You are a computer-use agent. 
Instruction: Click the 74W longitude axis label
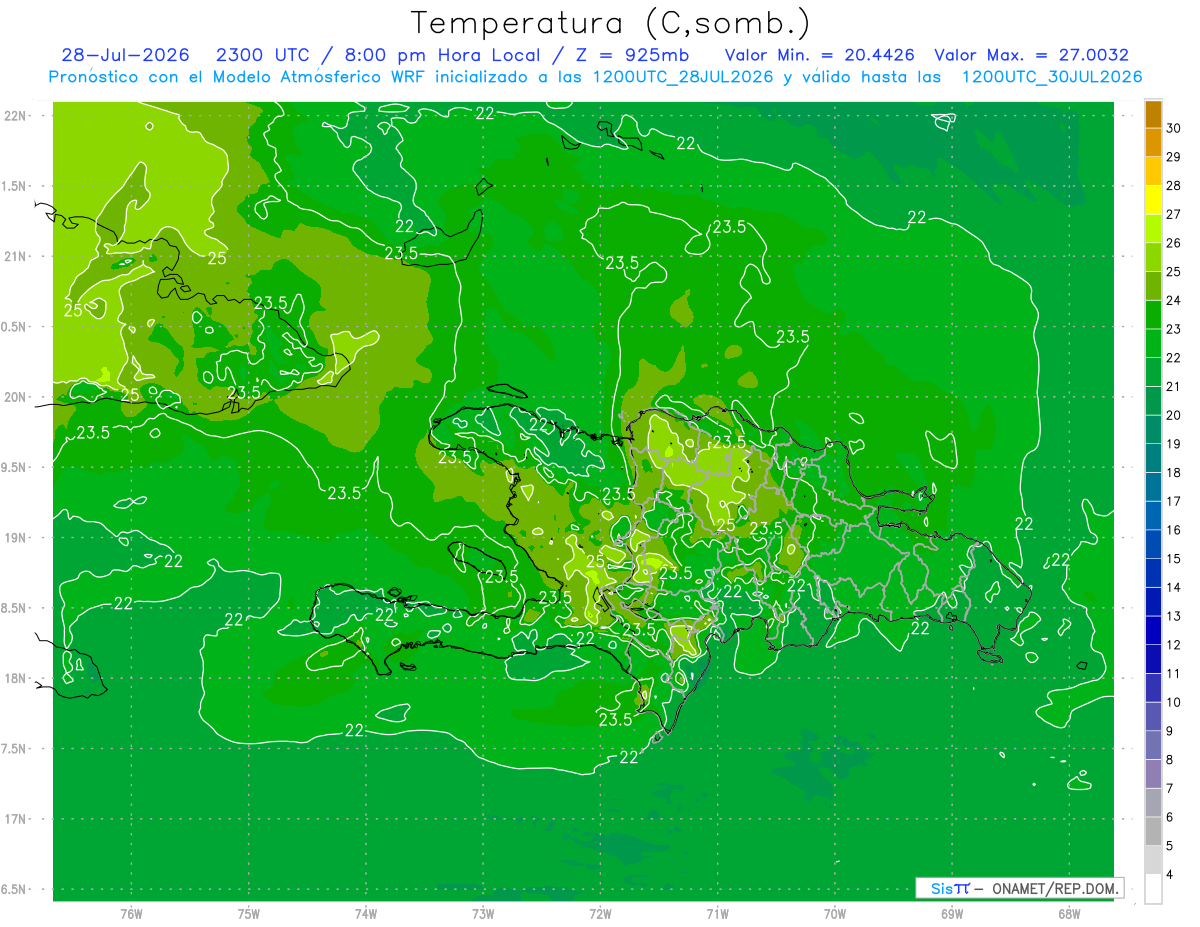coord(365,913)
